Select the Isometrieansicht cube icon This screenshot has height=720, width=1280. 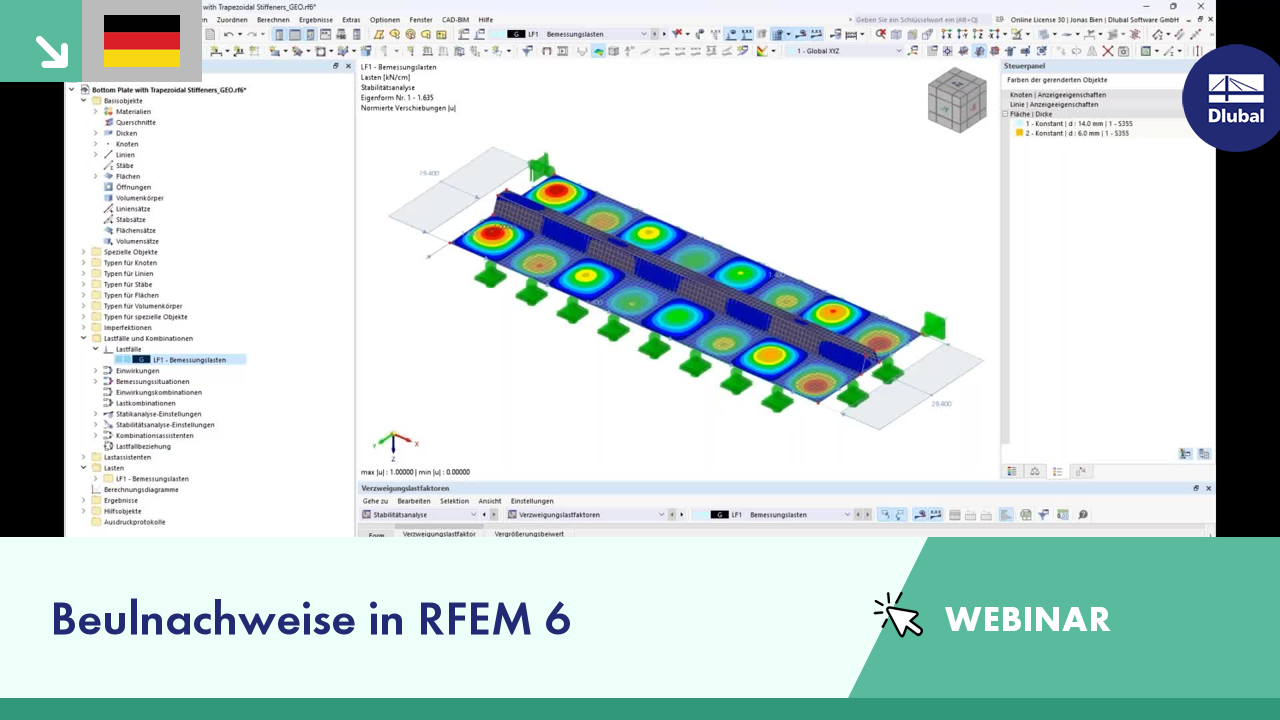pyautogui.click(x=957, y=99)
